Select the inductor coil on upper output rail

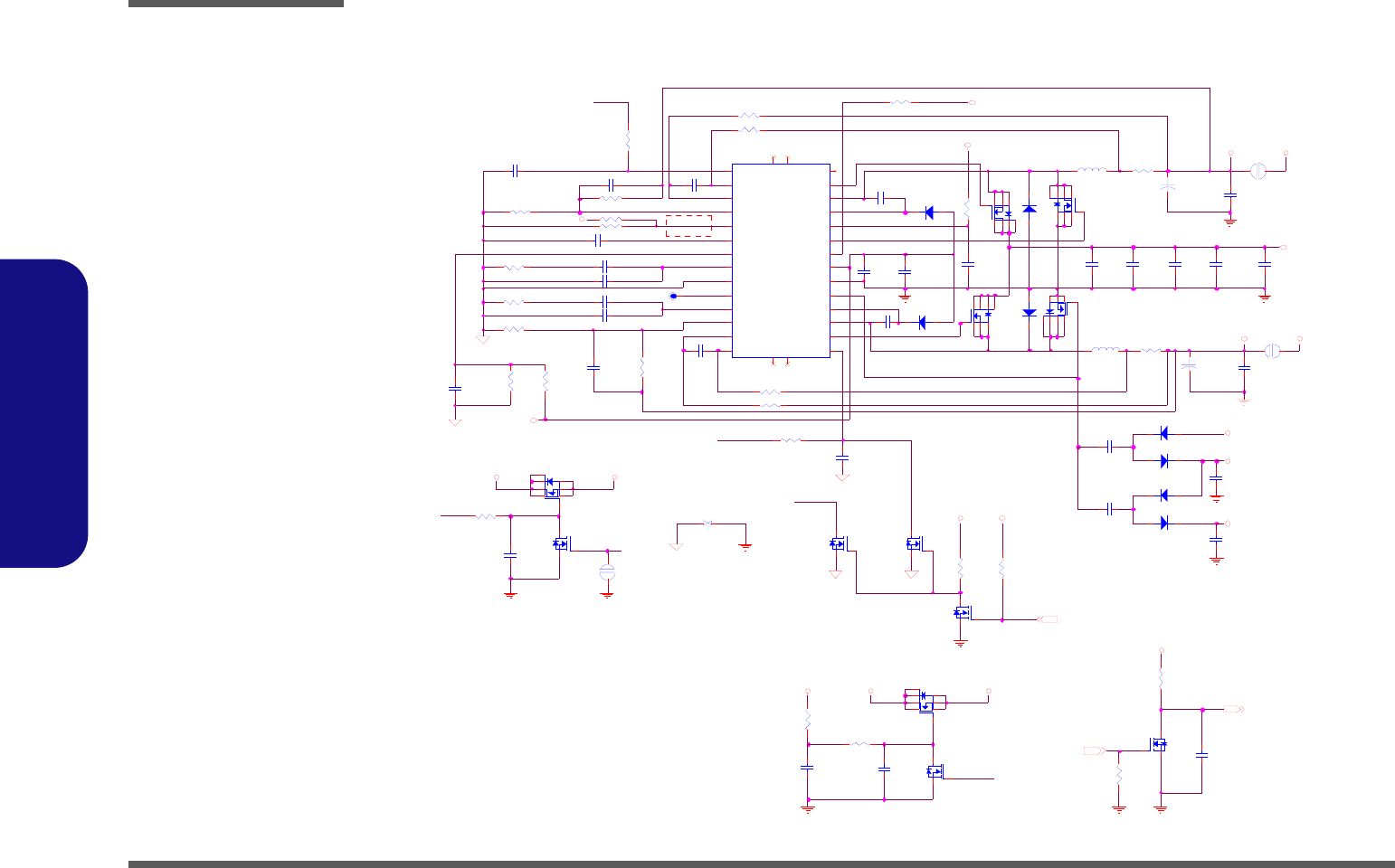point(1092,170)
